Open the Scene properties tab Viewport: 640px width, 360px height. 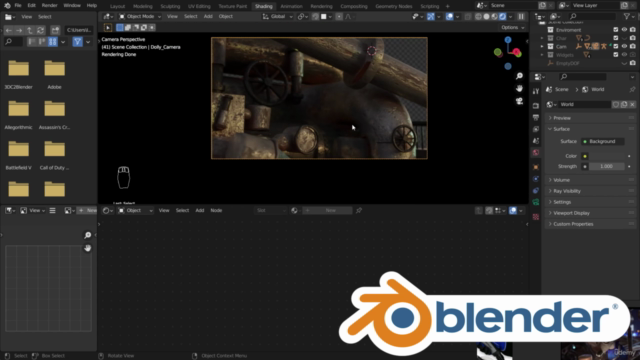click(x=536, y=141)
